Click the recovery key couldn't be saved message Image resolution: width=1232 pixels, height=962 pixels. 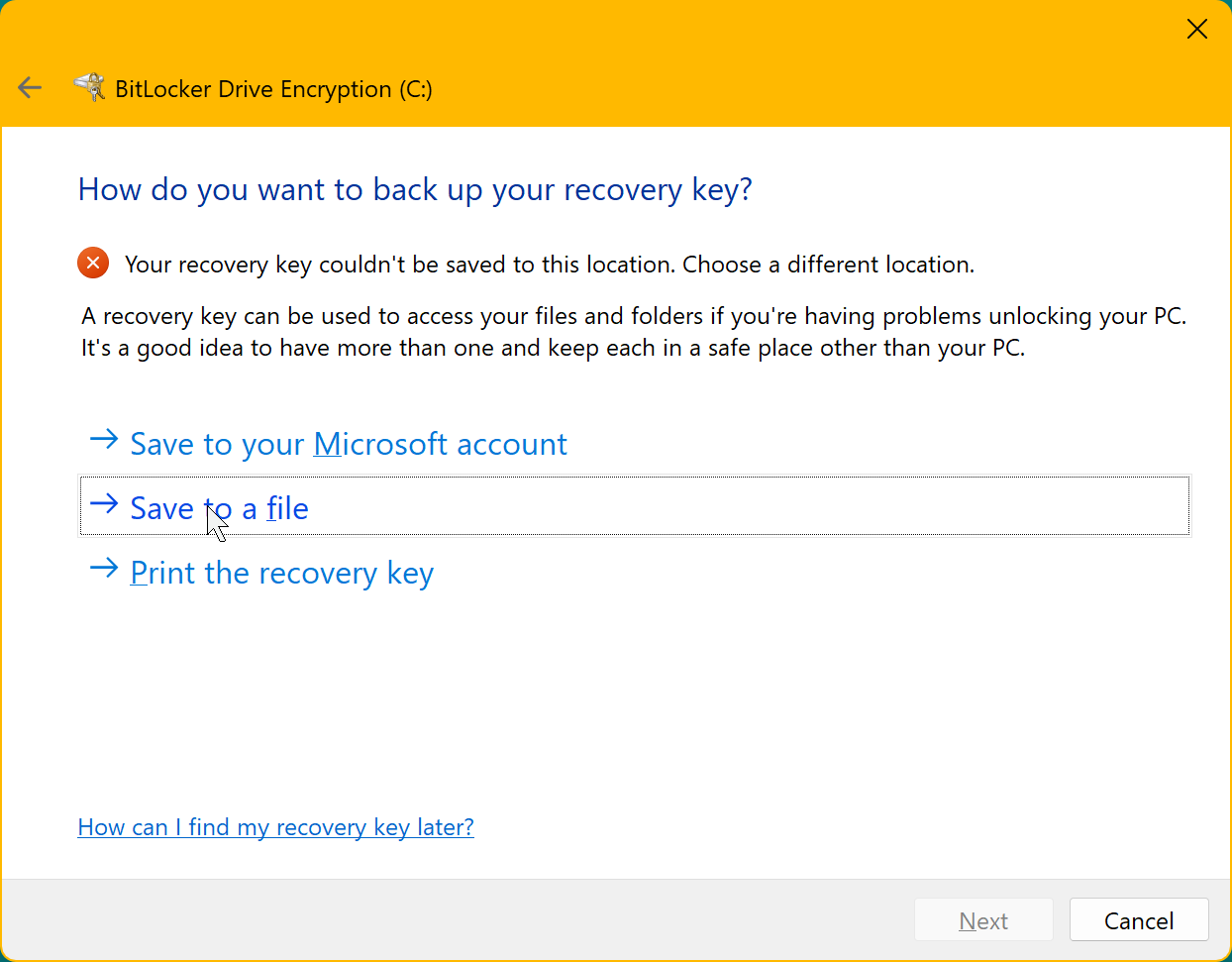click(550, 265)
